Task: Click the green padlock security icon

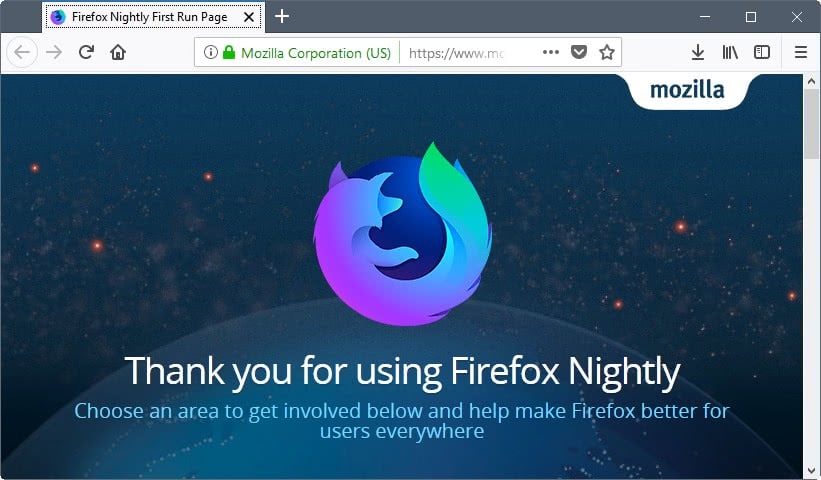Action: pyautogui.click(x=229, y=52)
